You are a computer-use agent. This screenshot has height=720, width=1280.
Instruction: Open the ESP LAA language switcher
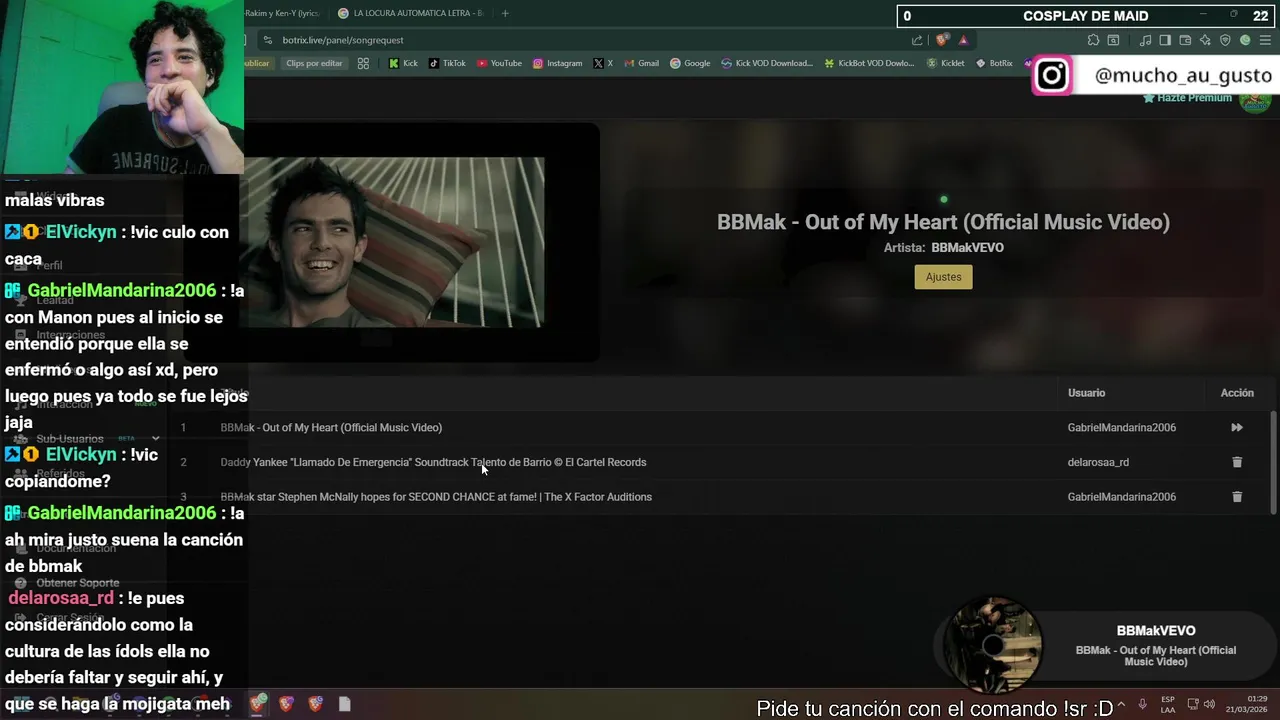(x=1168, y=704)
